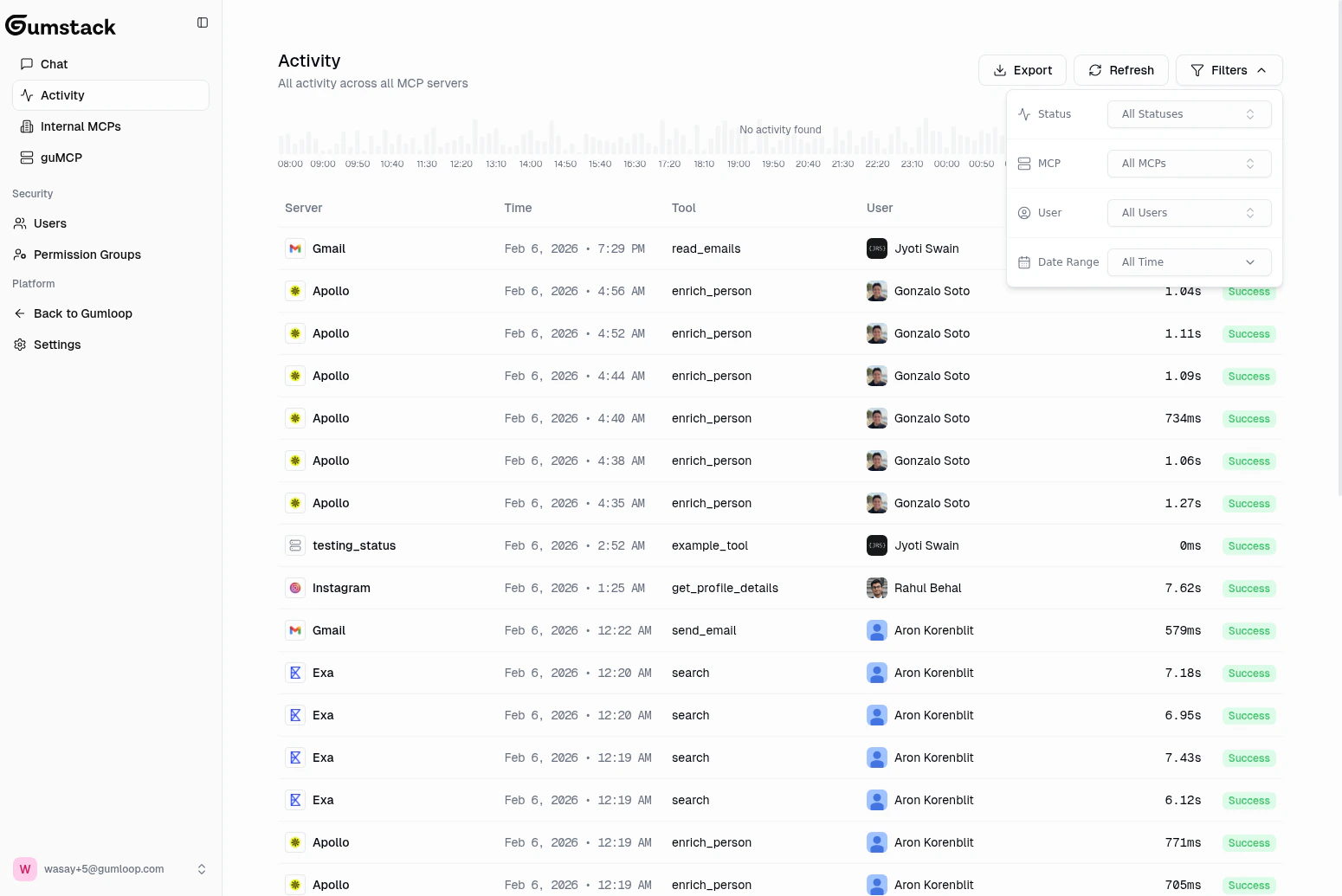Click the Gmail icon in the read_emails row
The image size is (1342, 896).
[x=295, y=248]
